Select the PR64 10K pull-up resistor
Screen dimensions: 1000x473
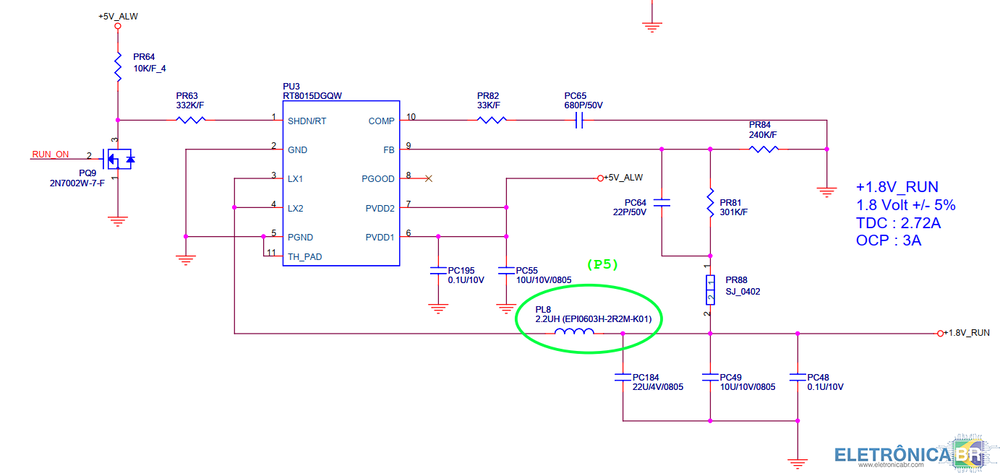118,65
